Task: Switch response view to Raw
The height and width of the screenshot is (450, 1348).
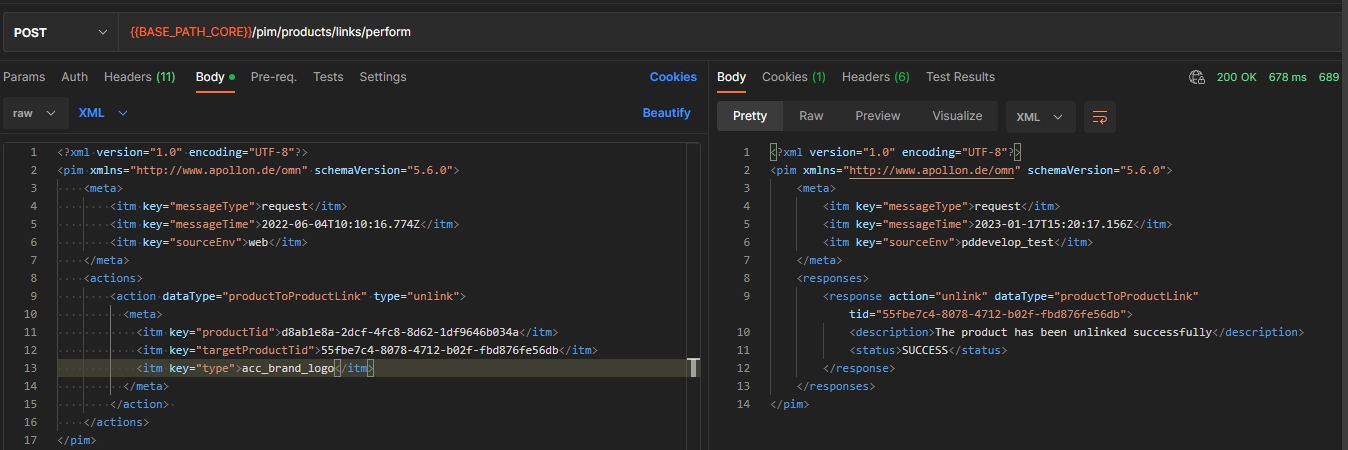Action: 811,116
